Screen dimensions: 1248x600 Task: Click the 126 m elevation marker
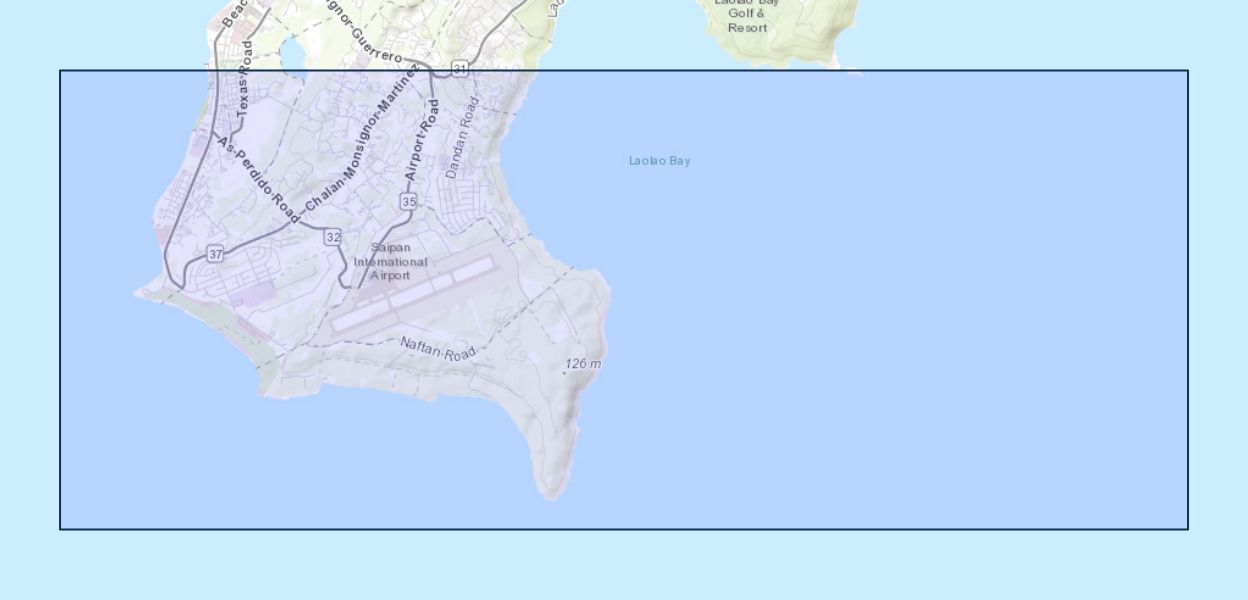582,364
